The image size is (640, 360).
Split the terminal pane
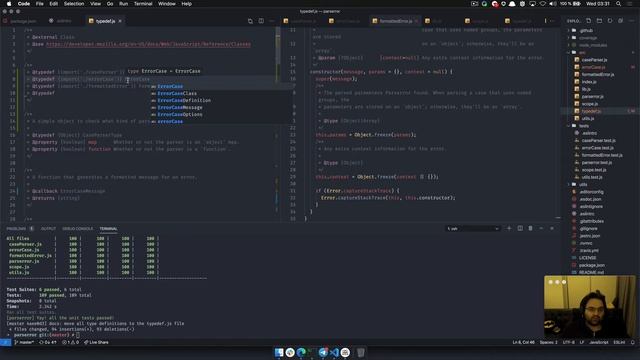click(520, 229)
